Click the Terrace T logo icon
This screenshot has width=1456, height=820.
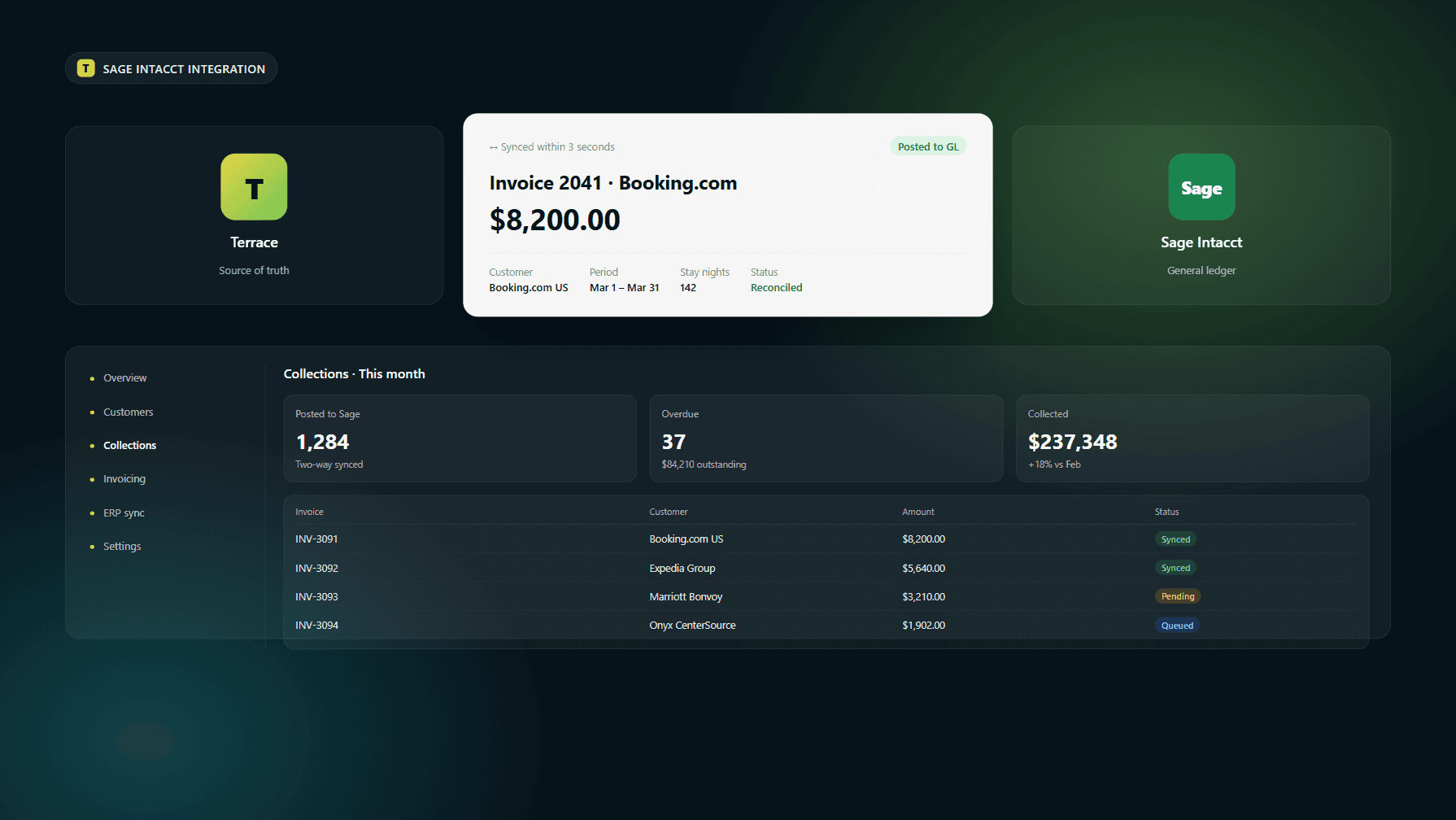tap(254, 187)
